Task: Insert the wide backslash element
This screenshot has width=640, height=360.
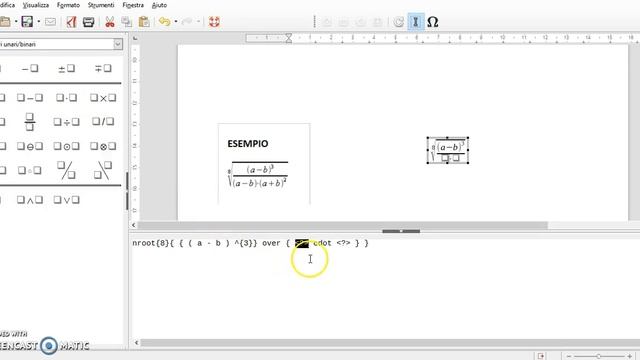Action: pyautogui.click(x=103, y=170)
